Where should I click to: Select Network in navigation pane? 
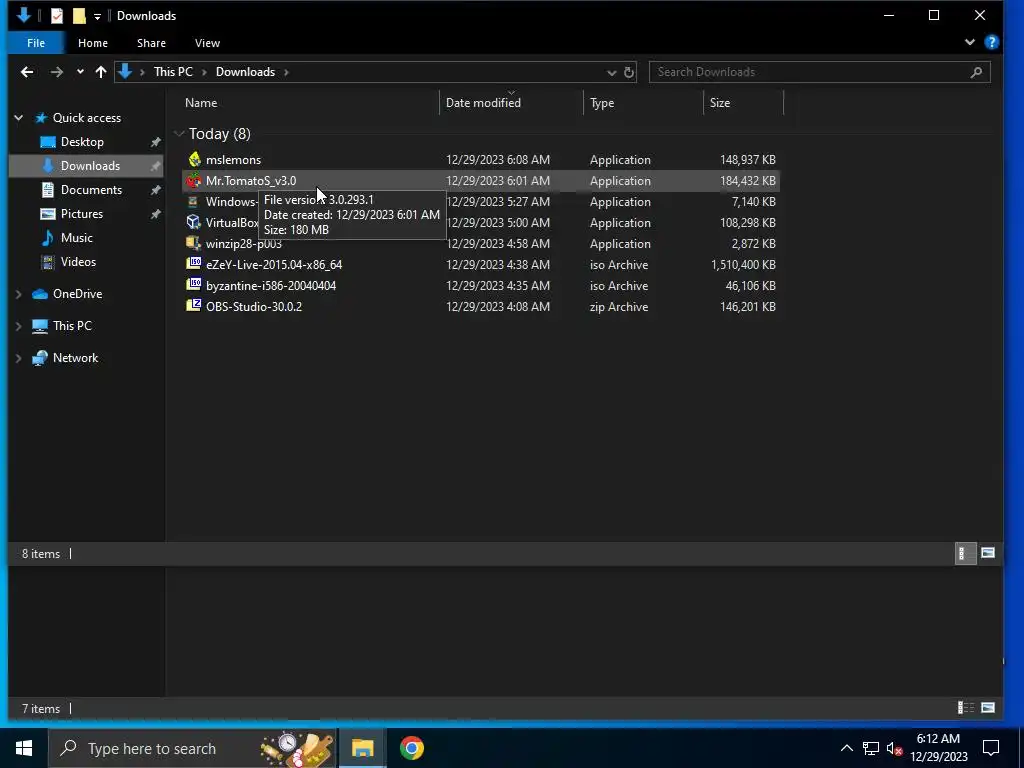pyautogui.click(x=75, y=358)
